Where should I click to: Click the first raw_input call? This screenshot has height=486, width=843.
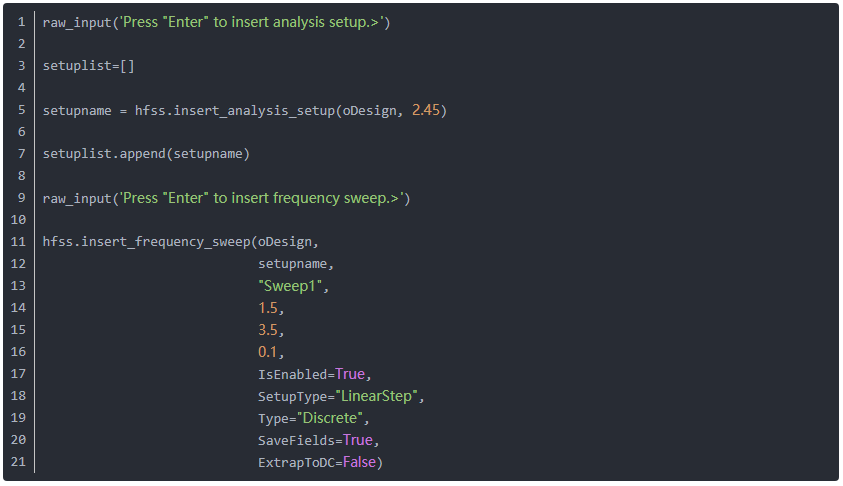point(78,22)
